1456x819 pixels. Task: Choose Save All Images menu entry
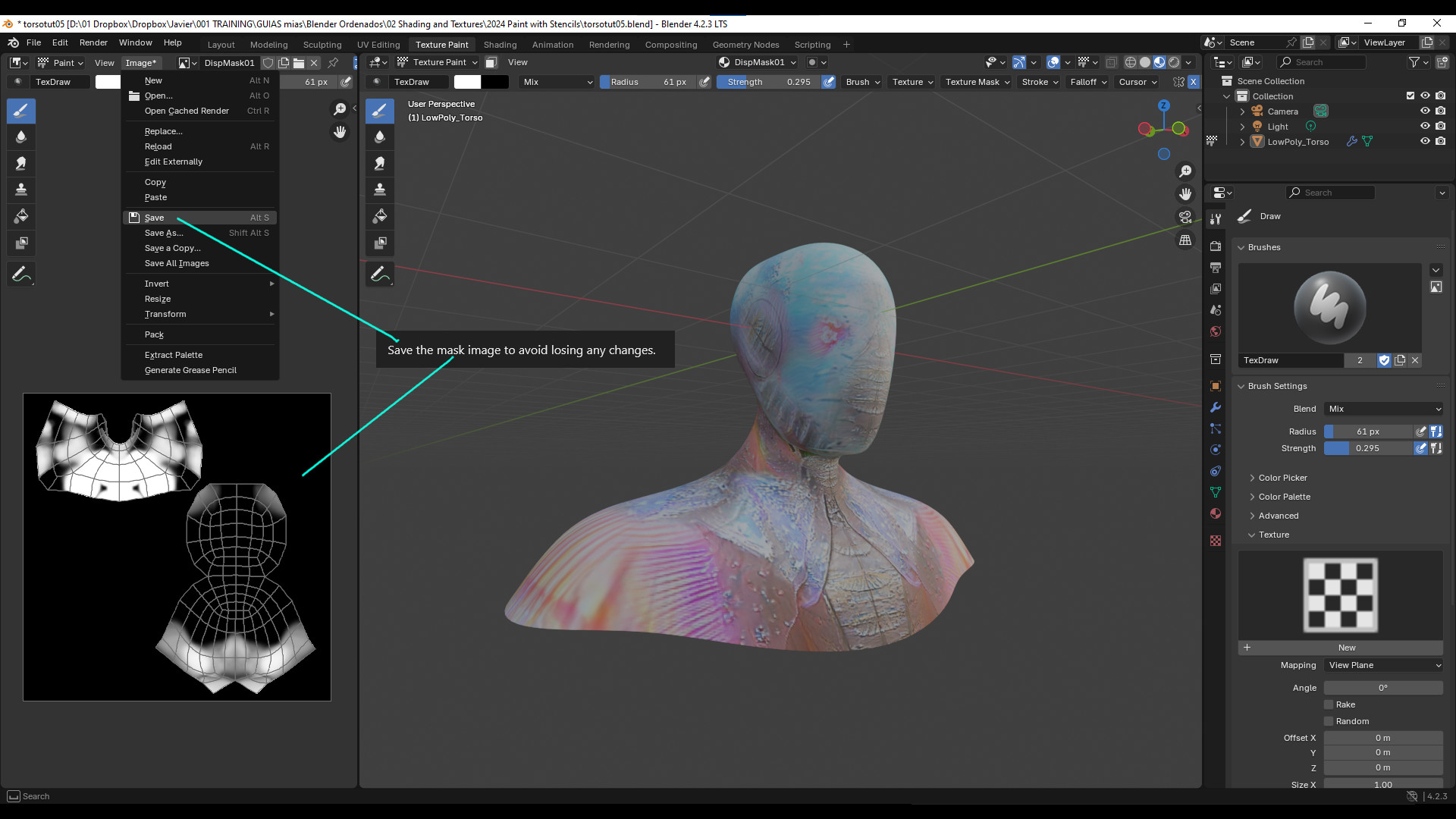(x=200, y=263)
